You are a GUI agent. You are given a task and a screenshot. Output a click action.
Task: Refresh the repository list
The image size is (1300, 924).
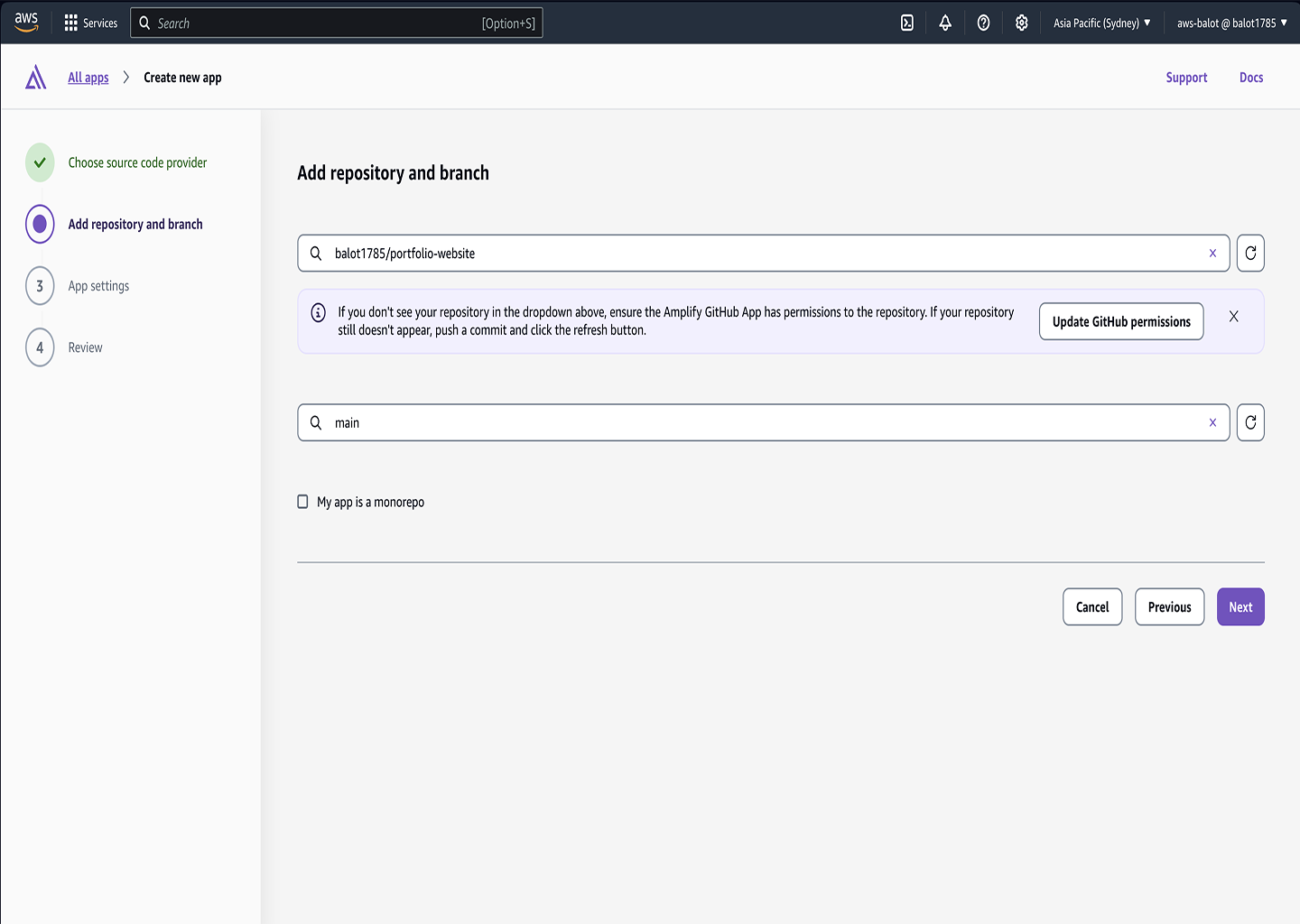(x=1250, y=254)
